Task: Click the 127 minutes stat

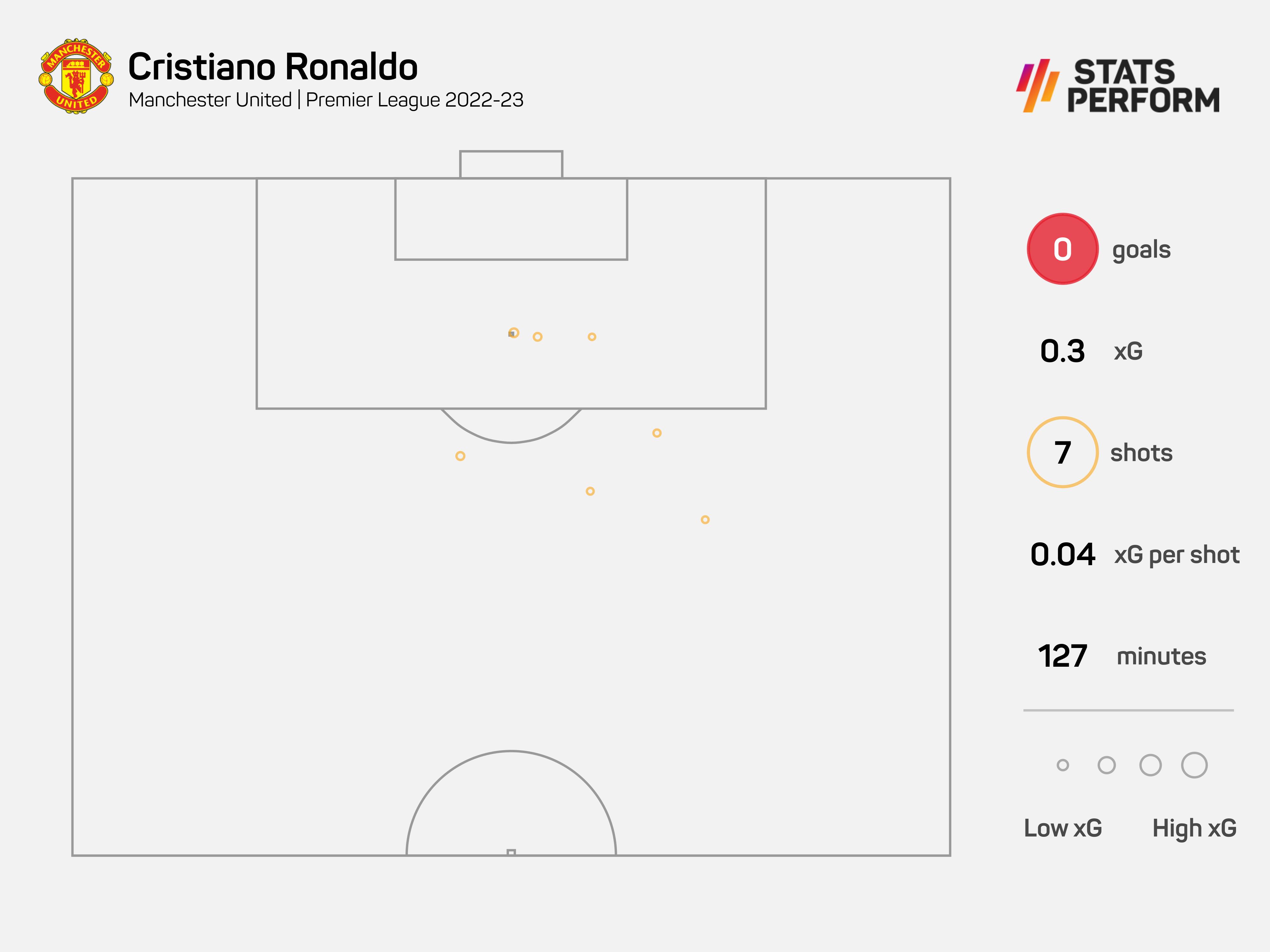Action: [1063, 656]
